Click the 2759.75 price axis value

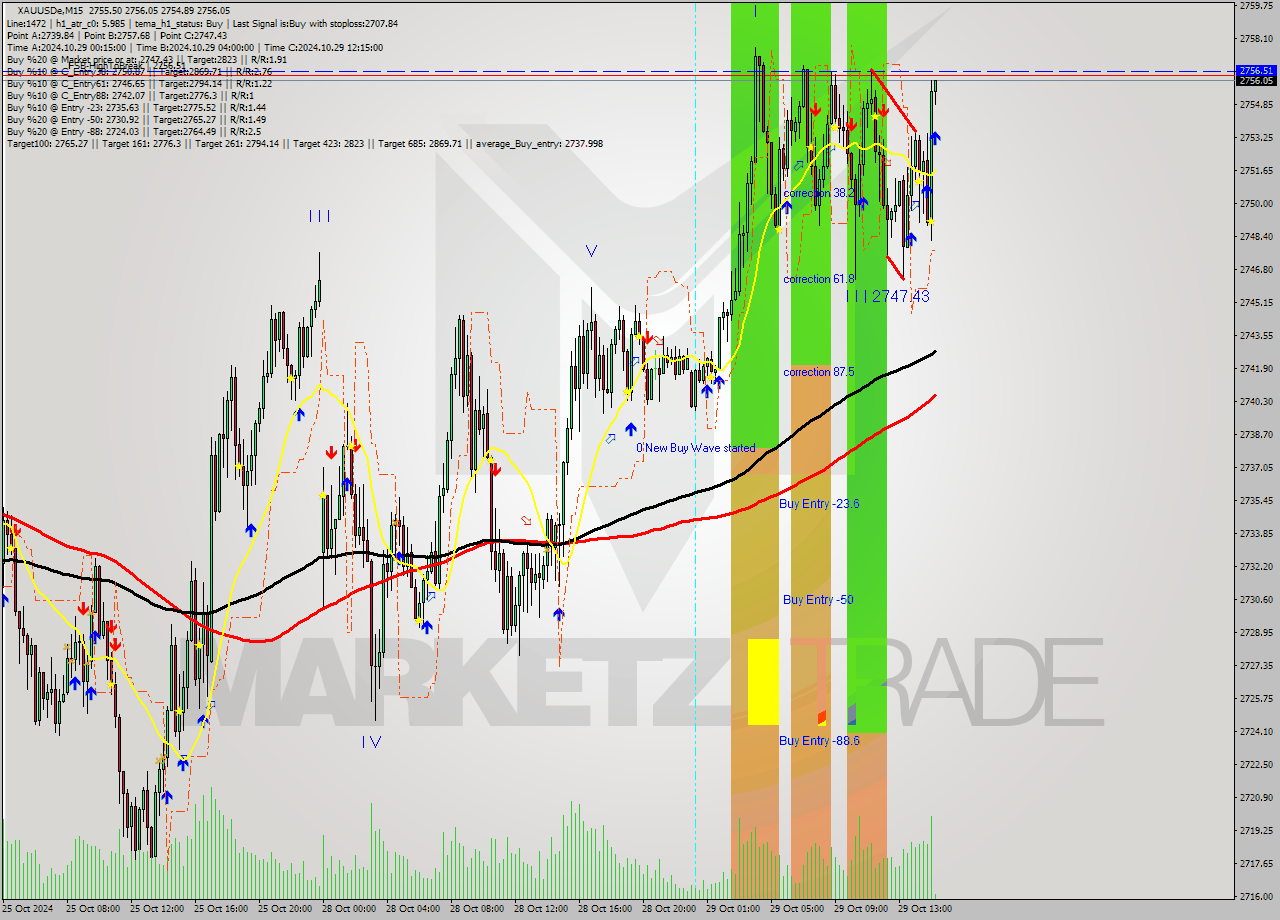1256,5
